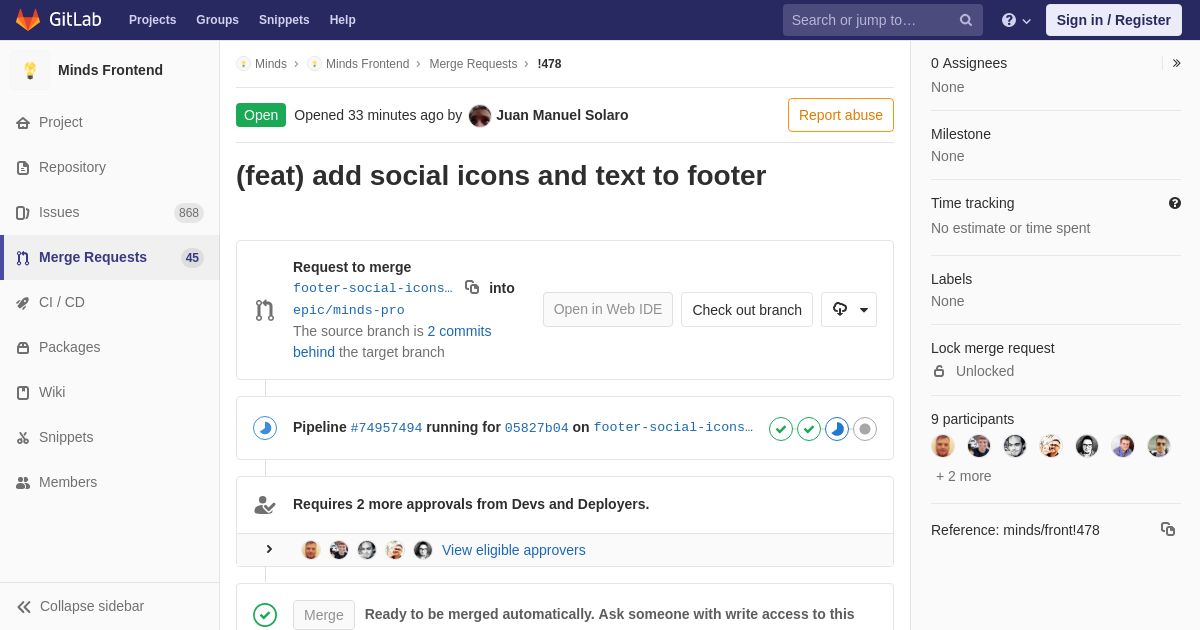The width and height of the screenshot is (1200, 630).
Task: Click Report abuse button
Action: (x=841, y=115)
